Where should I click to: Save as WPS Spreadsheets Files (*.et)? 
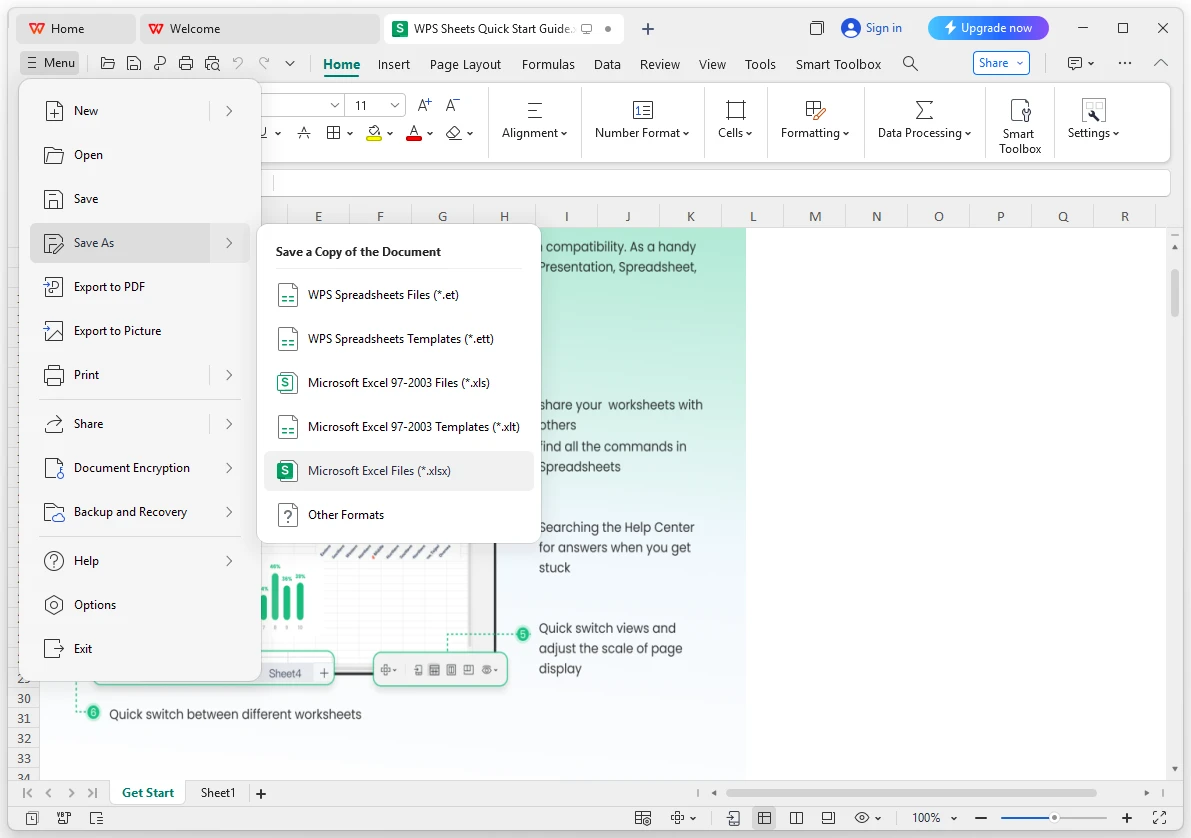399,295
